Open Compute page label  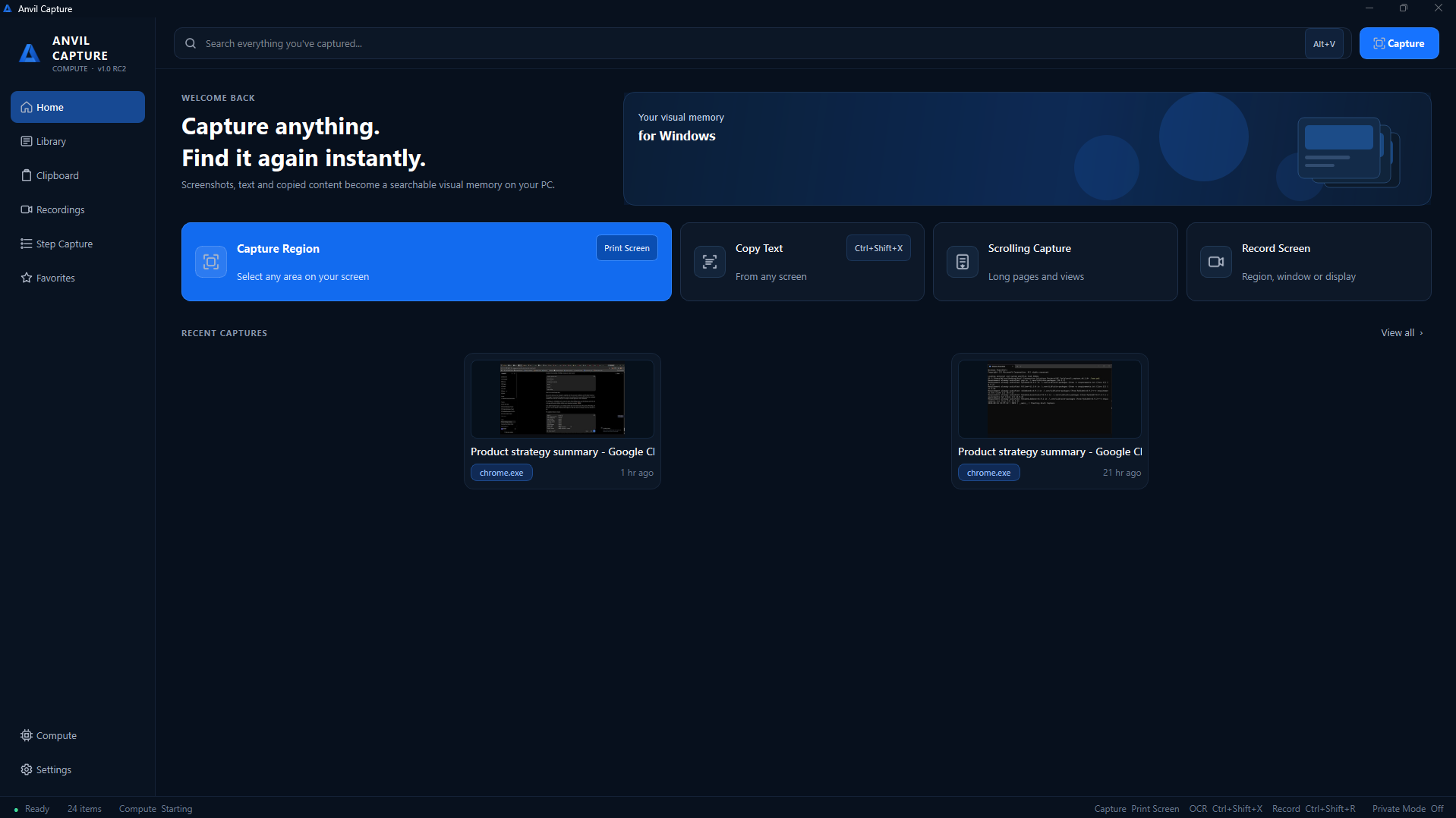(x=56, y=735)
